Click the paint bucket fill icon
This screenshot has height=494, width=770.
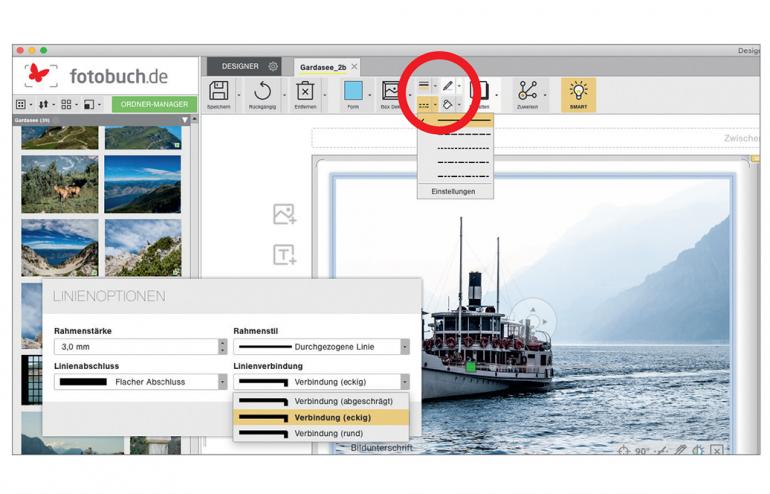pos(447,104)
